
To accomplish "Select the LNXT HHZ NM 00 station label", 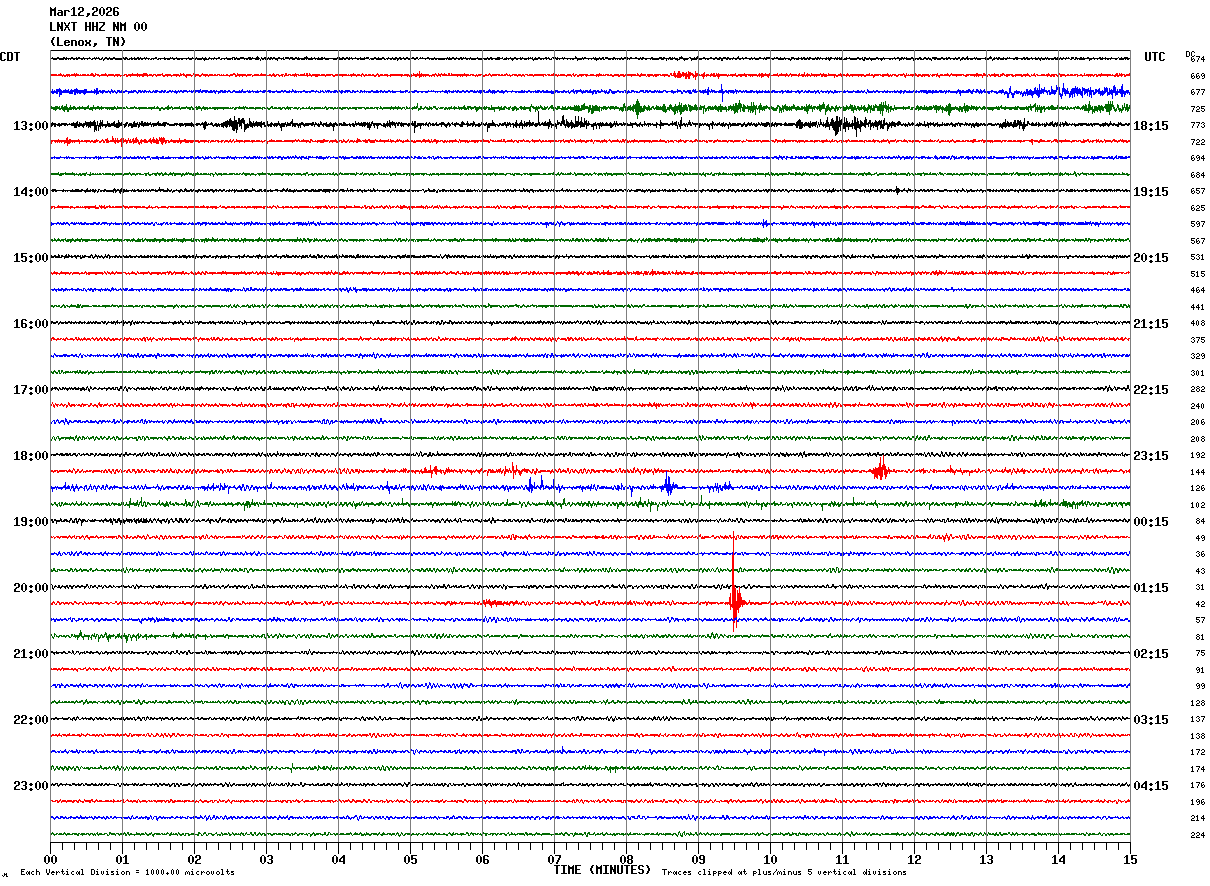I will [x=98, y=27].
